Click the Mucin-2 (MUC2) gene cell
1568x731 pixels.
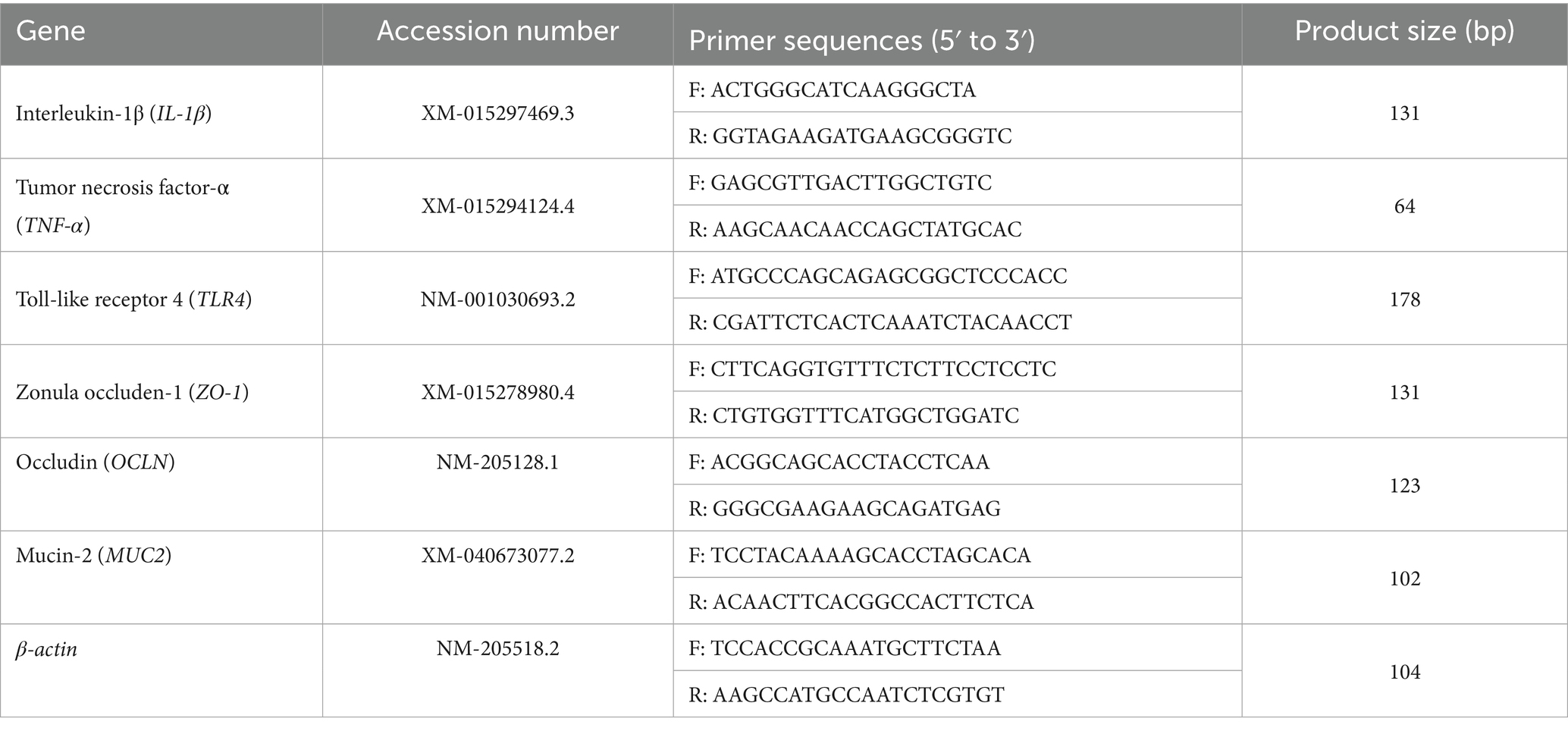coord(94,556)
